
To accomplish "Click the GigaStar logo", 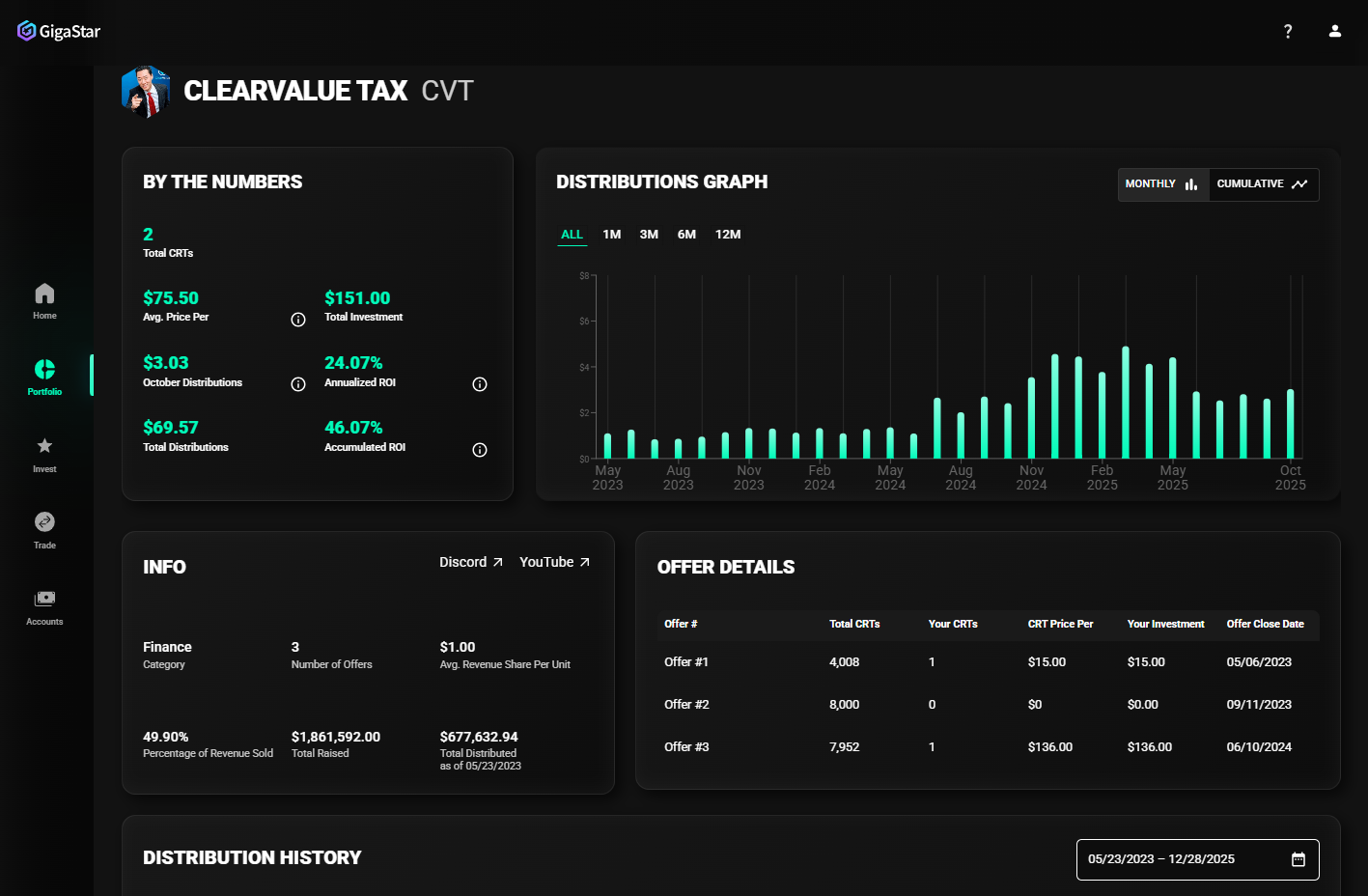I will (x=58, y=30).
